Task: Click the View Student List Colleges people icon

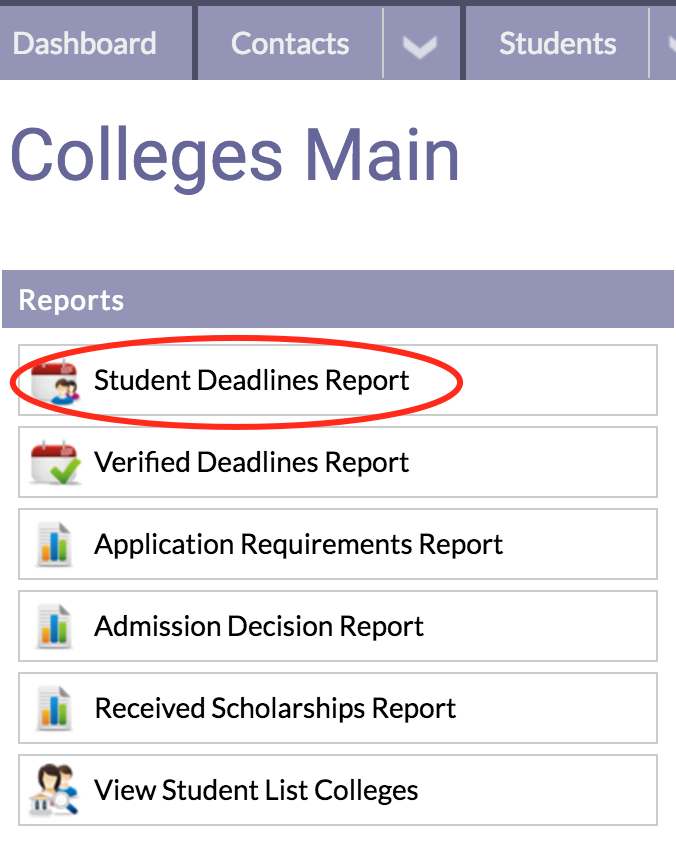Action: [x=55, y=790]
